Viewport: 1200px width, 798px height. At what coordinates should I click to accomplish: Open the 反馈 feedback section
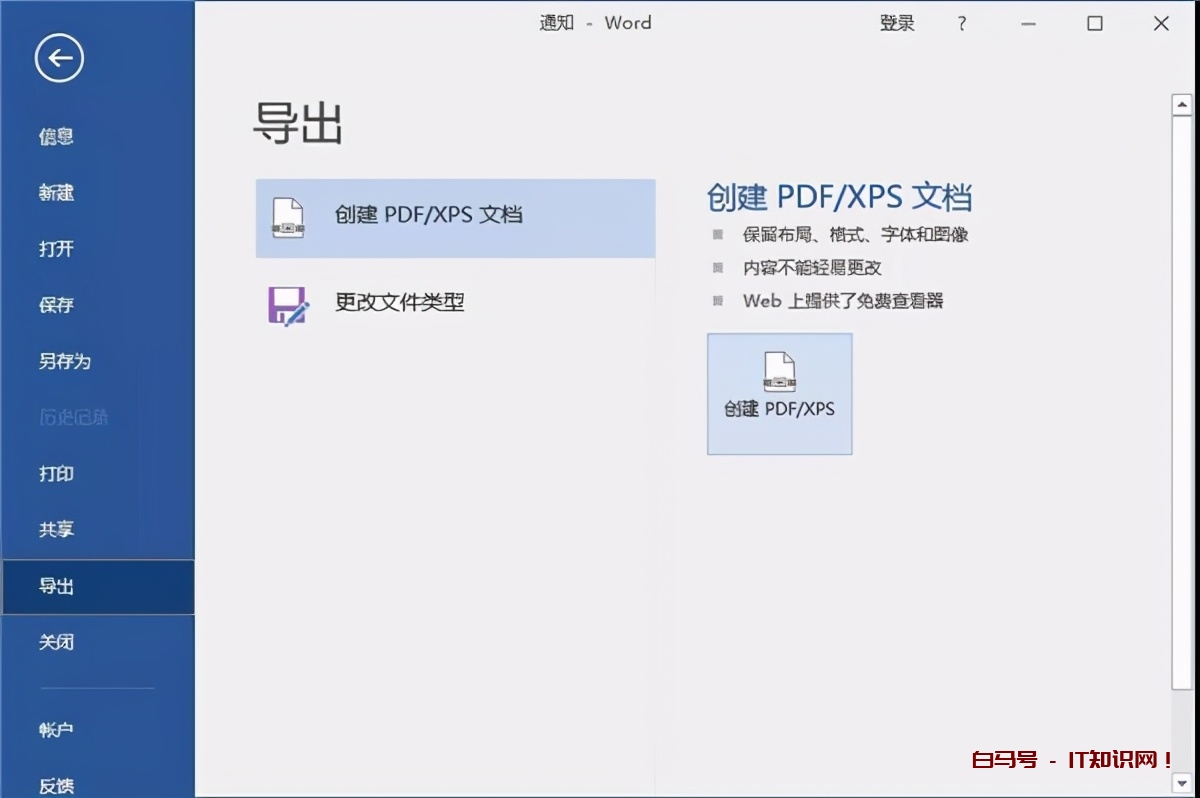(x=55, y=784)
